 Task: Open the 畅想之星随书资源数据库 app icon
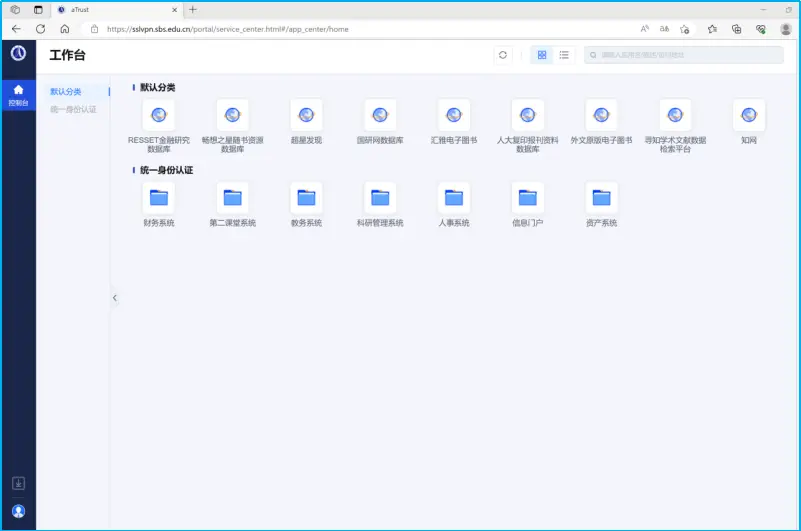point(232,116)
